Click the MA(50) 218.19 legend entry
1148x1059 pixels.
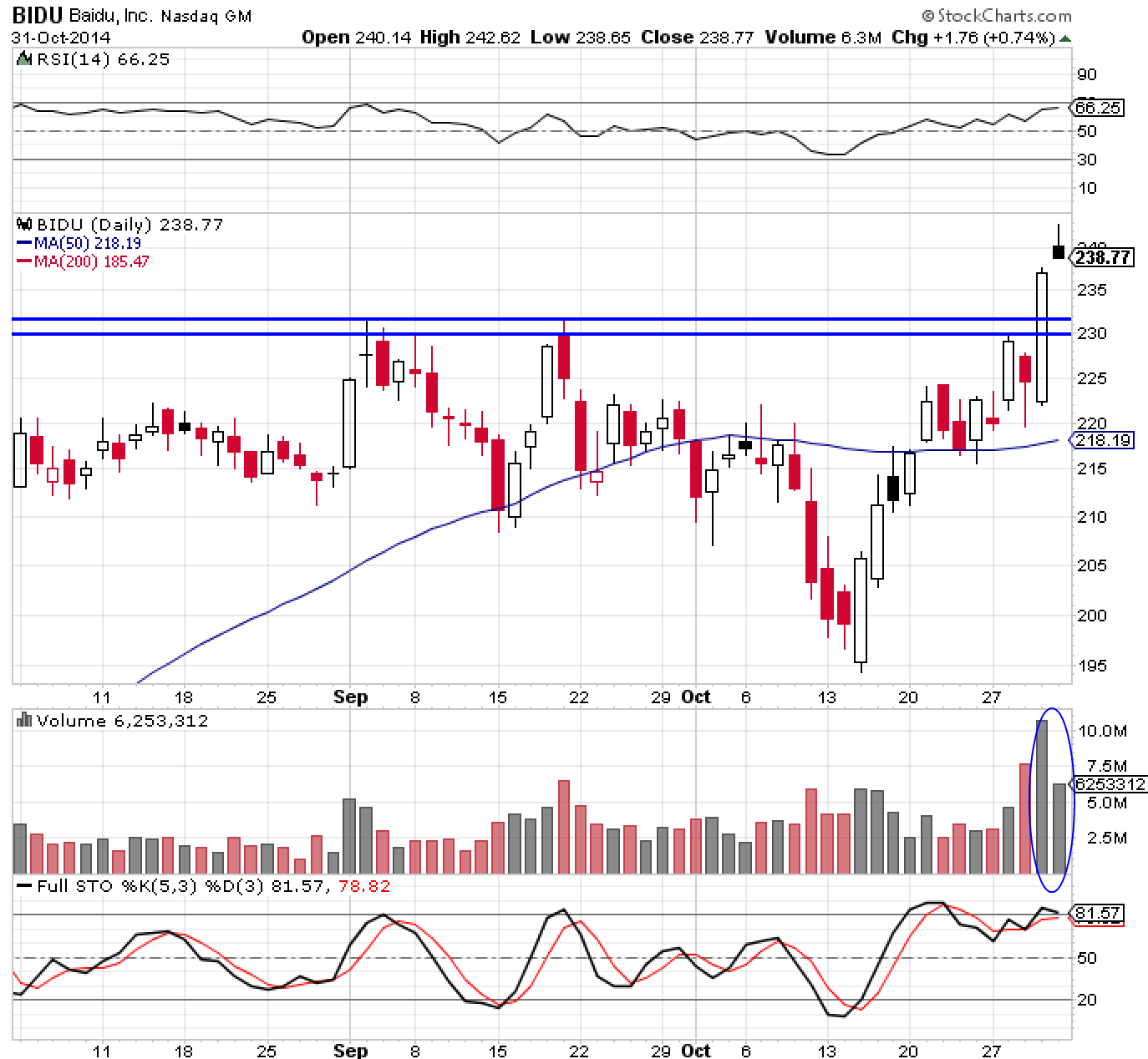click(x=79, y=243)
